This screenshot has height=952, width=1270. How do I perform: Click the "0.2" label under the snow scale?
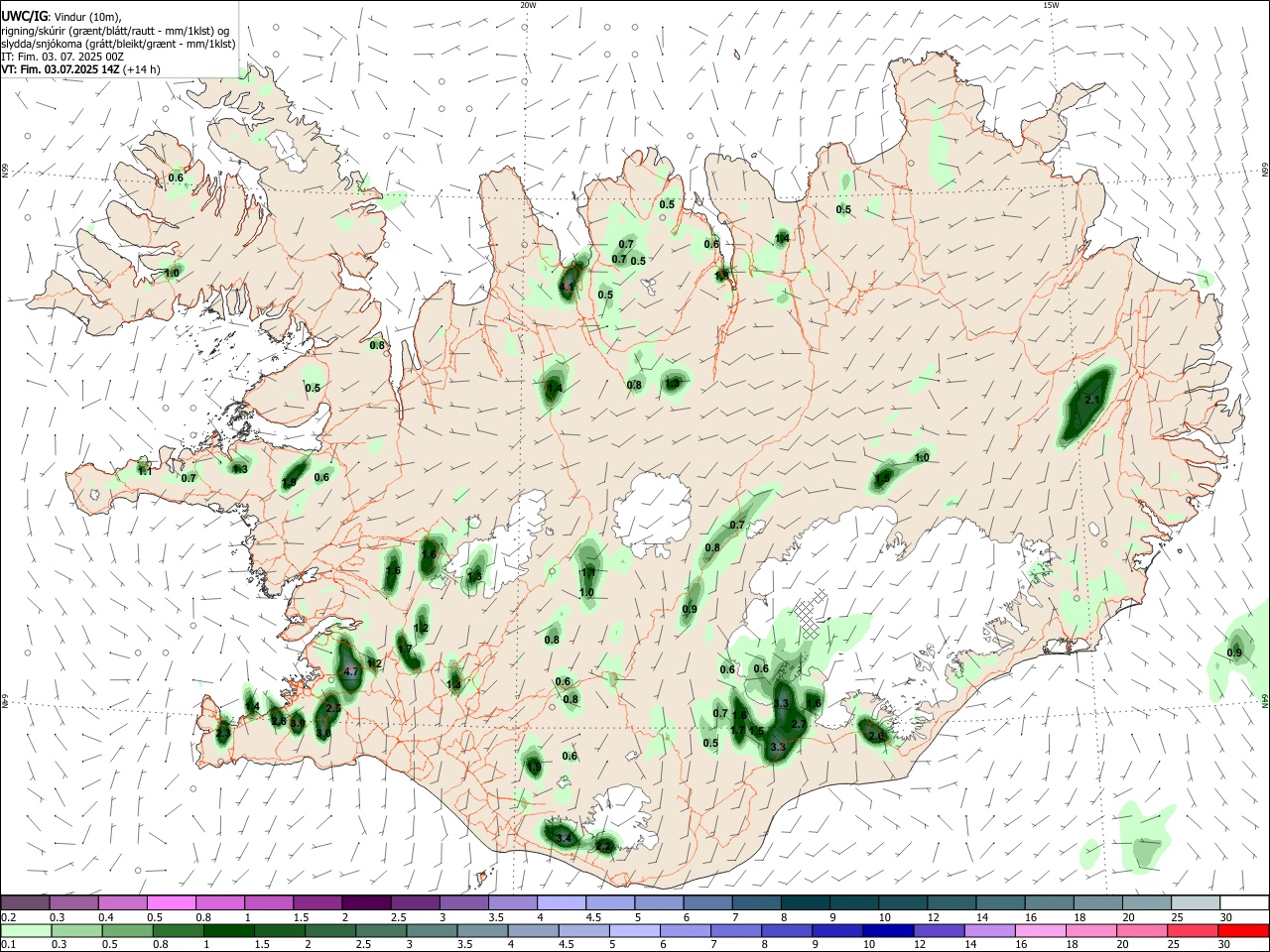click(x=8, y=917)
